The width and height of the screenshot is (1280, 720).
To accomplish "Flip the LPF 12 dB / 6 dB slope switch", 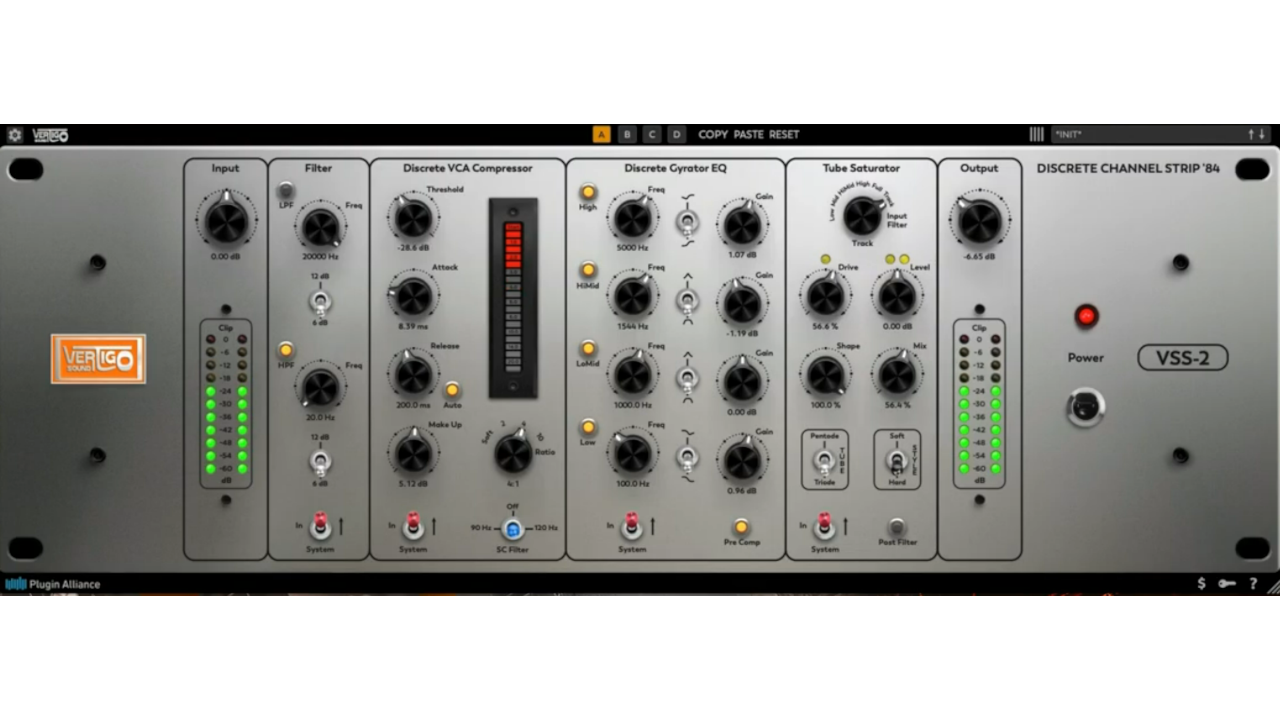I will click(x=320, y=300).
